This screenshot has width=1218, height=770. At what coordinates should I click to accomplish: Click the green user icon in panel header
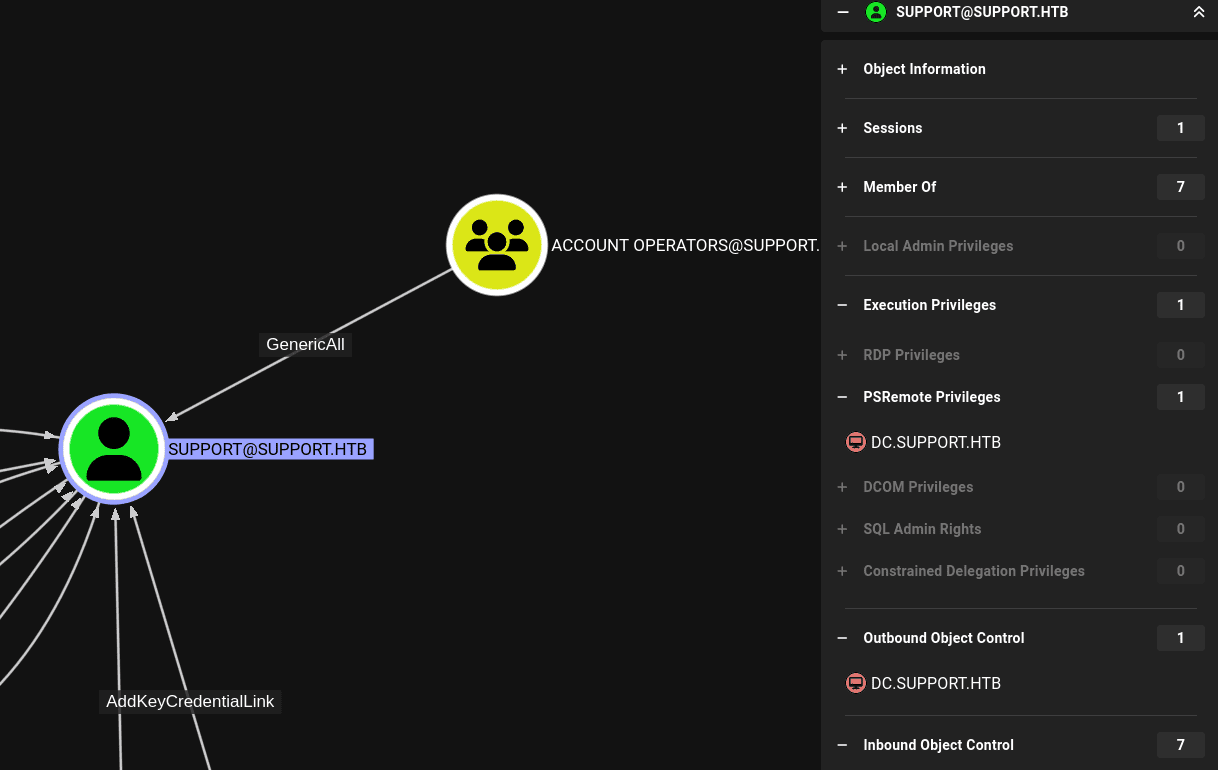pyautogui.click(x=876, y=12)
